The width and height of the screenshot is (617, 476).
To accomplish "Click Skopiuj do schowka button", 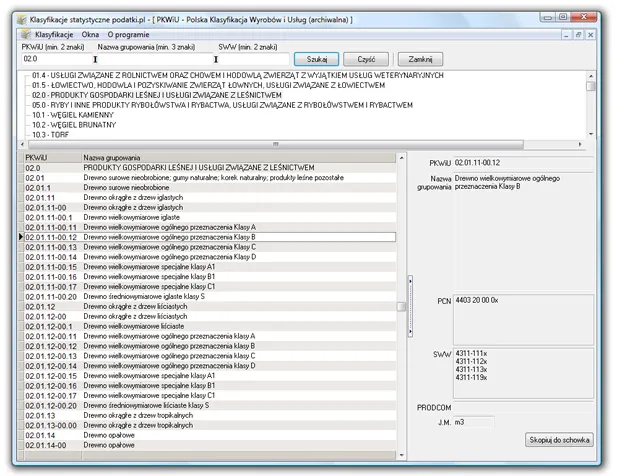I will [x=559, y=439].
